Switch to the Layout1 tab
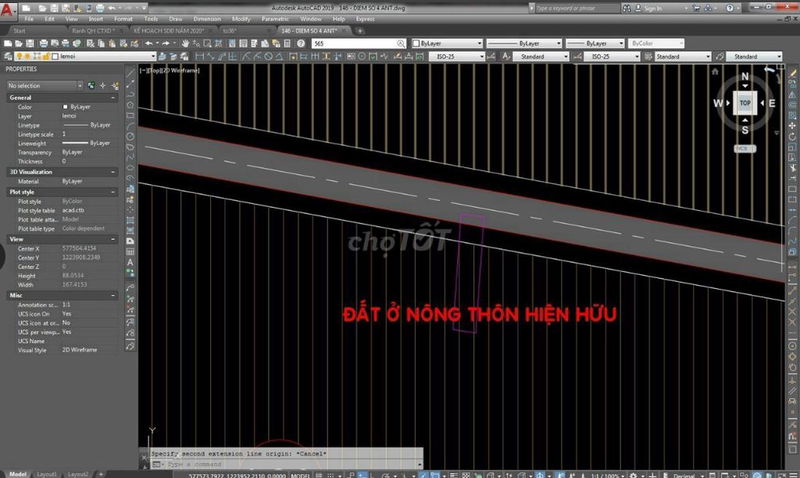 click(x=49, y=473)
